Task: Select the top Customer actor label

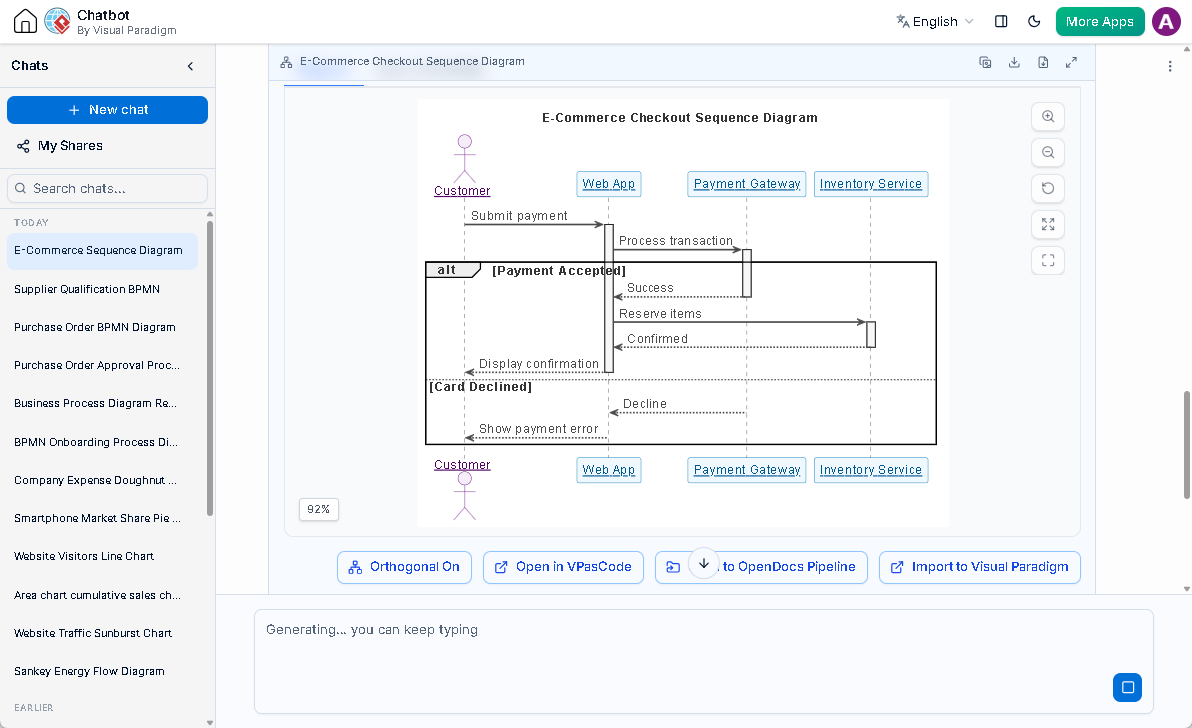Action: [462, 191]
